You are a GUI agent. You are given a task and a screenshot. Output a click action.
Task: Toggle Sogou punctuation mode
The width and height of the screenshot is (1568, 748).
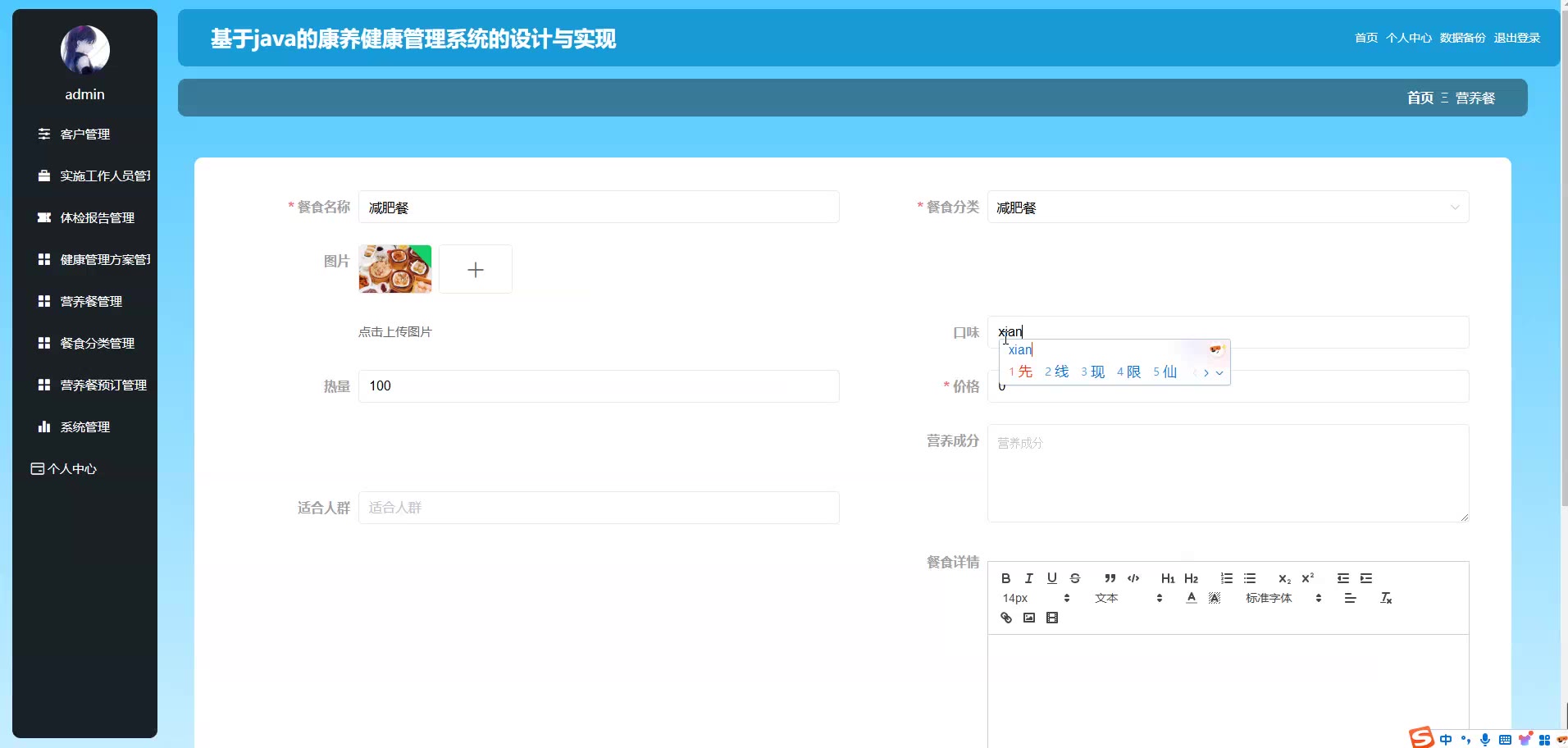click(x=1465, y=739)
